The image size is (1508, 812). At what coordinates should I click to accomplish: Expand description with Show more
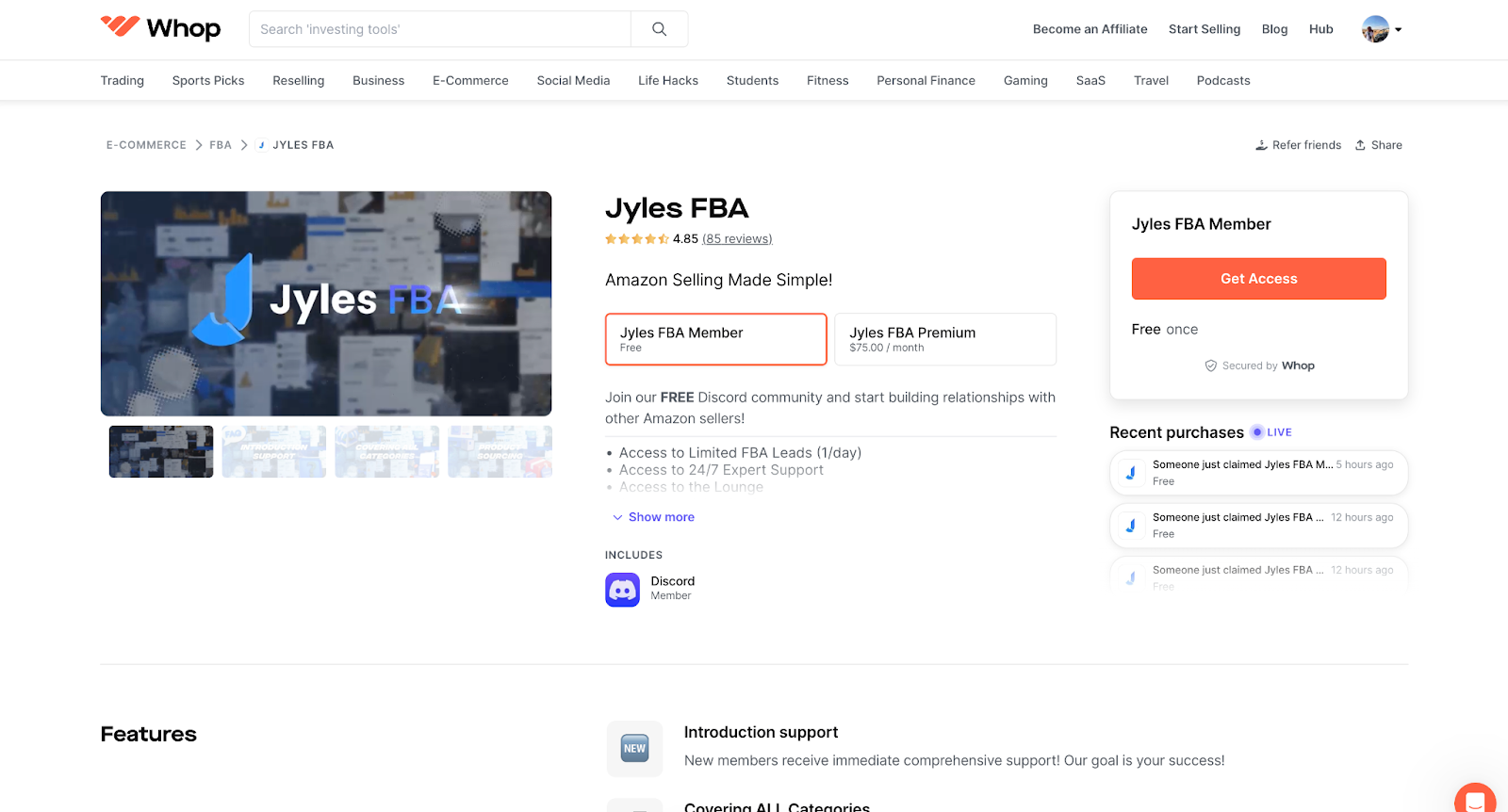[x=653, y=517]
